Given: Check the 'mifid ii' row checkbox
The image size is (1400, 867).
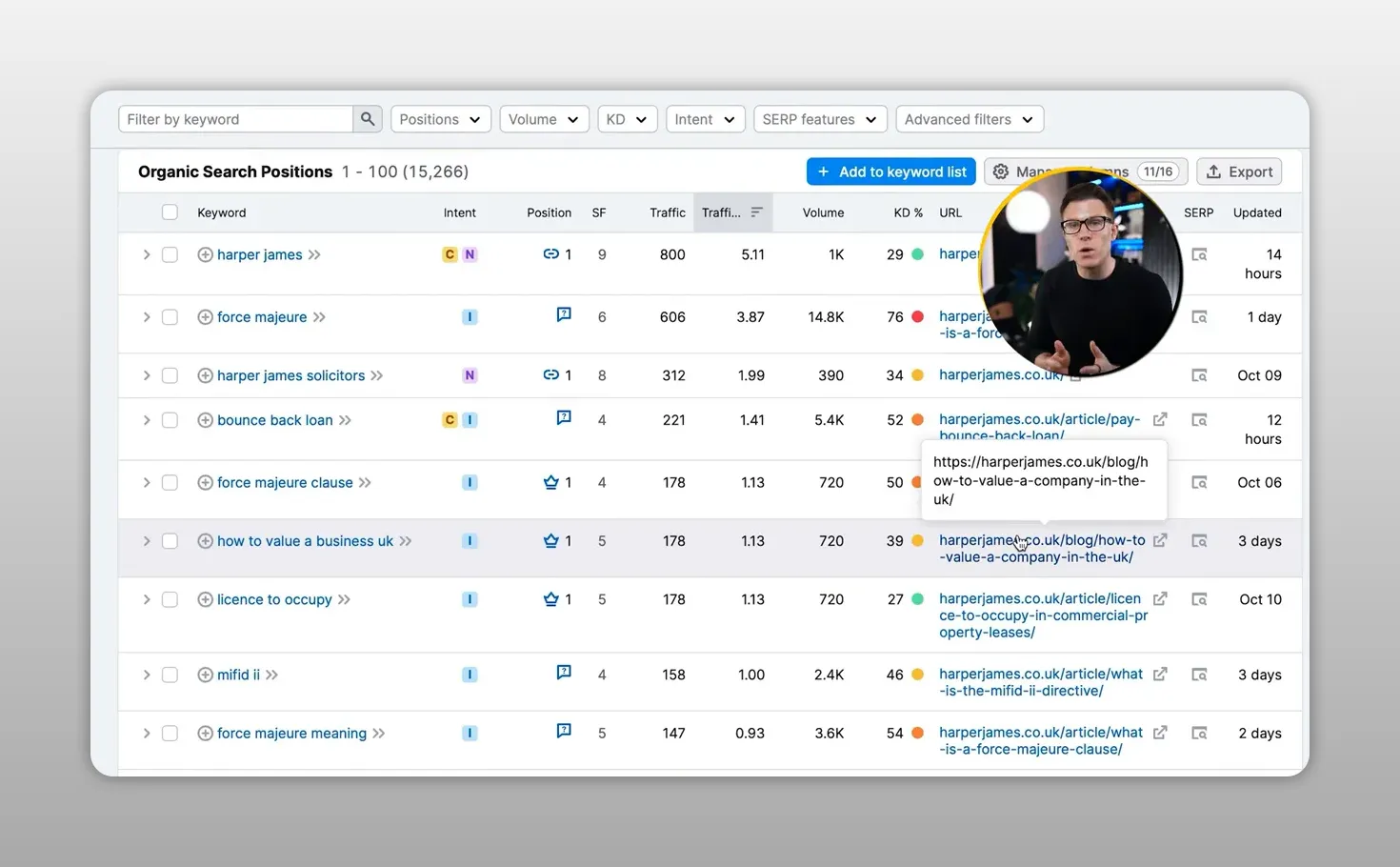Looking at the screenshot, I should [170, 675].
